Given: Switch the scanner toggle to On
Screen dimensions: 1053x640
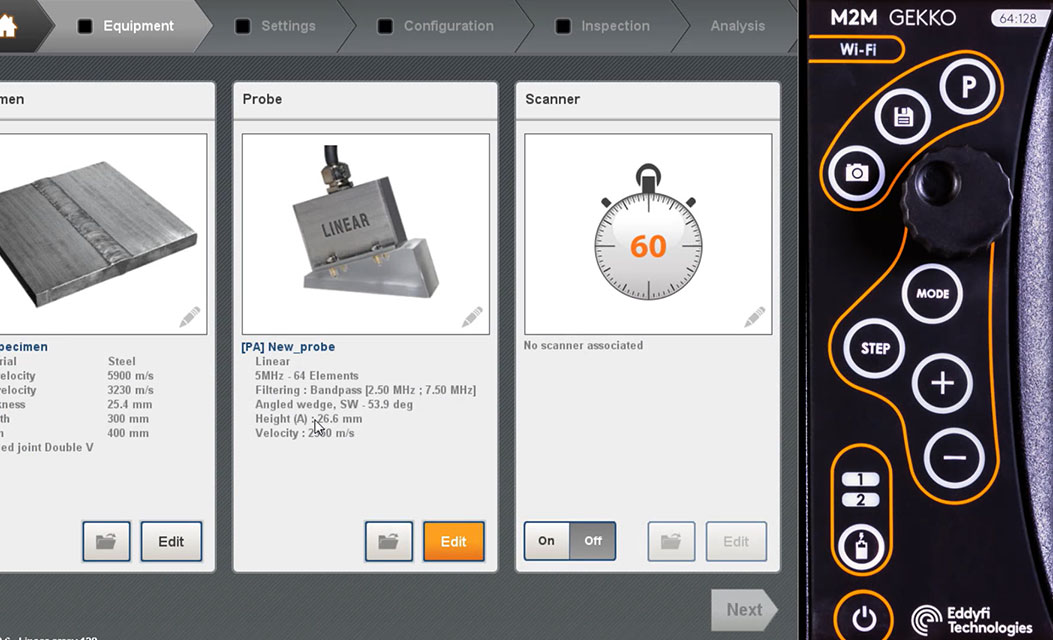Looking at the screenshot, I should (547, 541).
